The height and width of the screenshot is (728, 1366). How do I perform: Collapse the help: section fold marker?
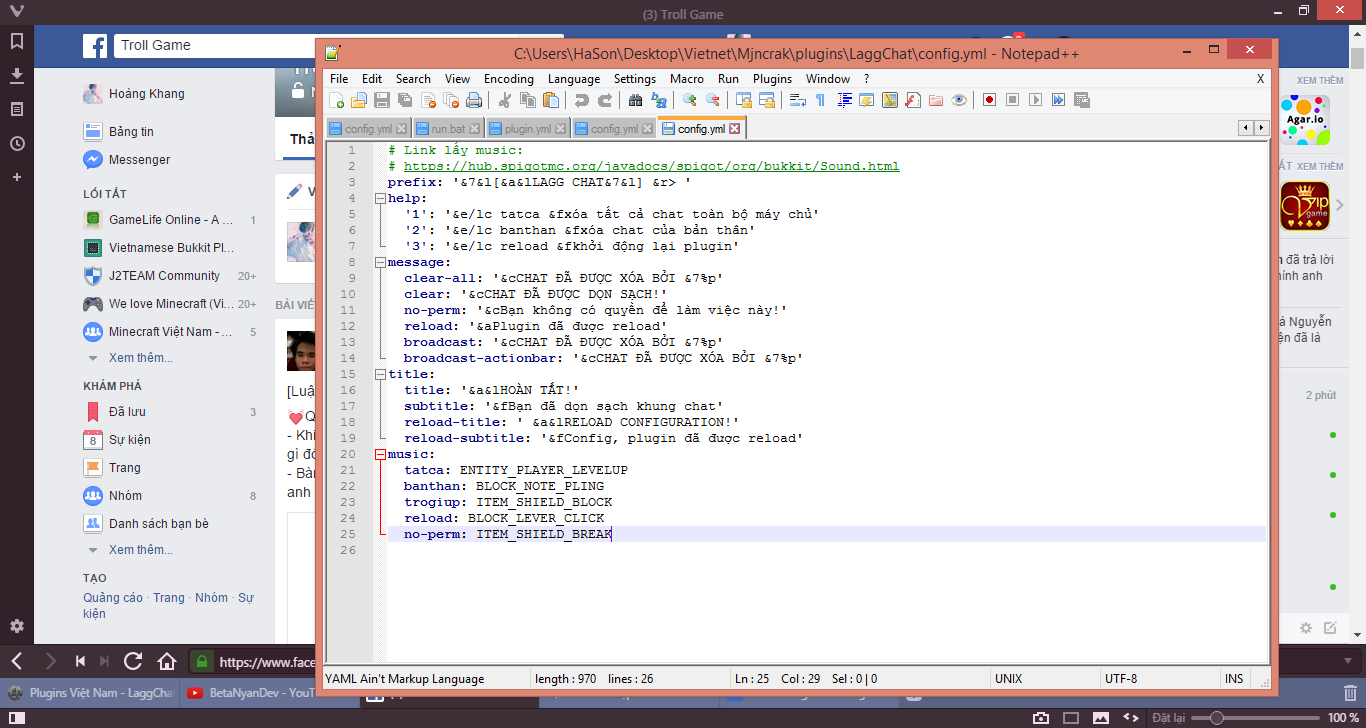point(380,199)
